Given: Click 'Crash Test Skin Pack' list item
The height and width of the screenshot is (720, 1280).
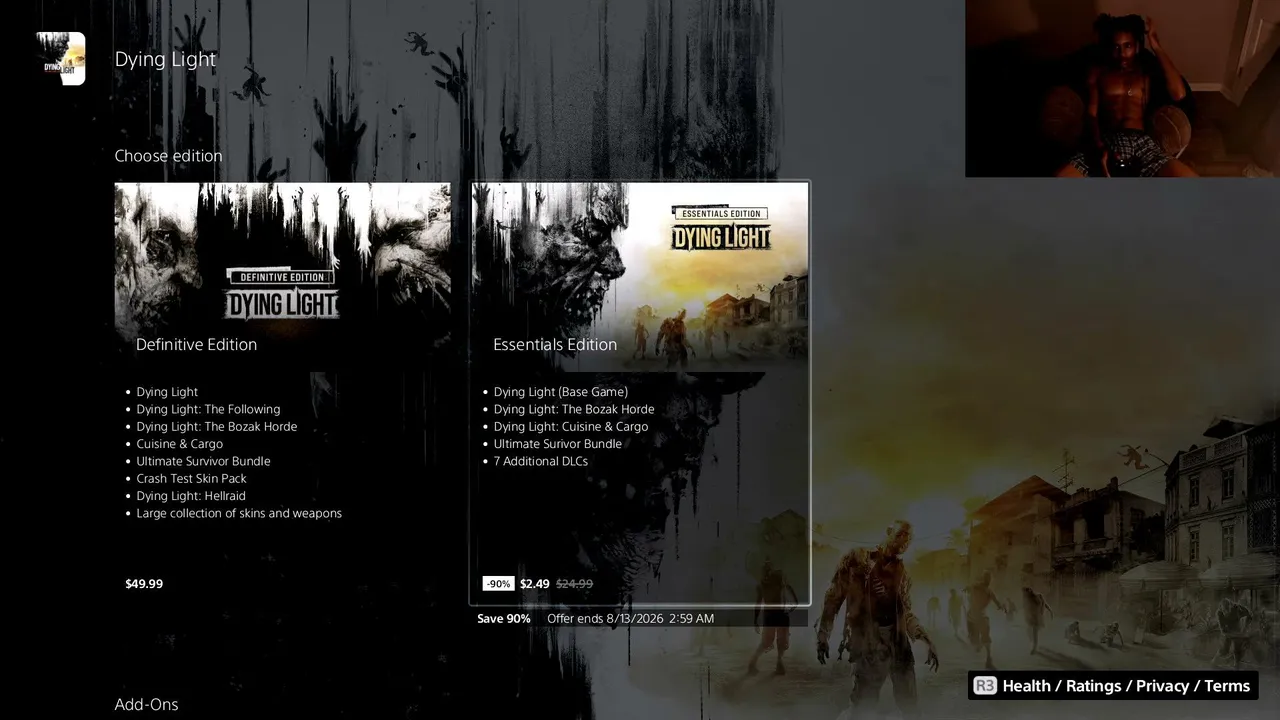Looking at the screenshot, I should tap(191, 479).
